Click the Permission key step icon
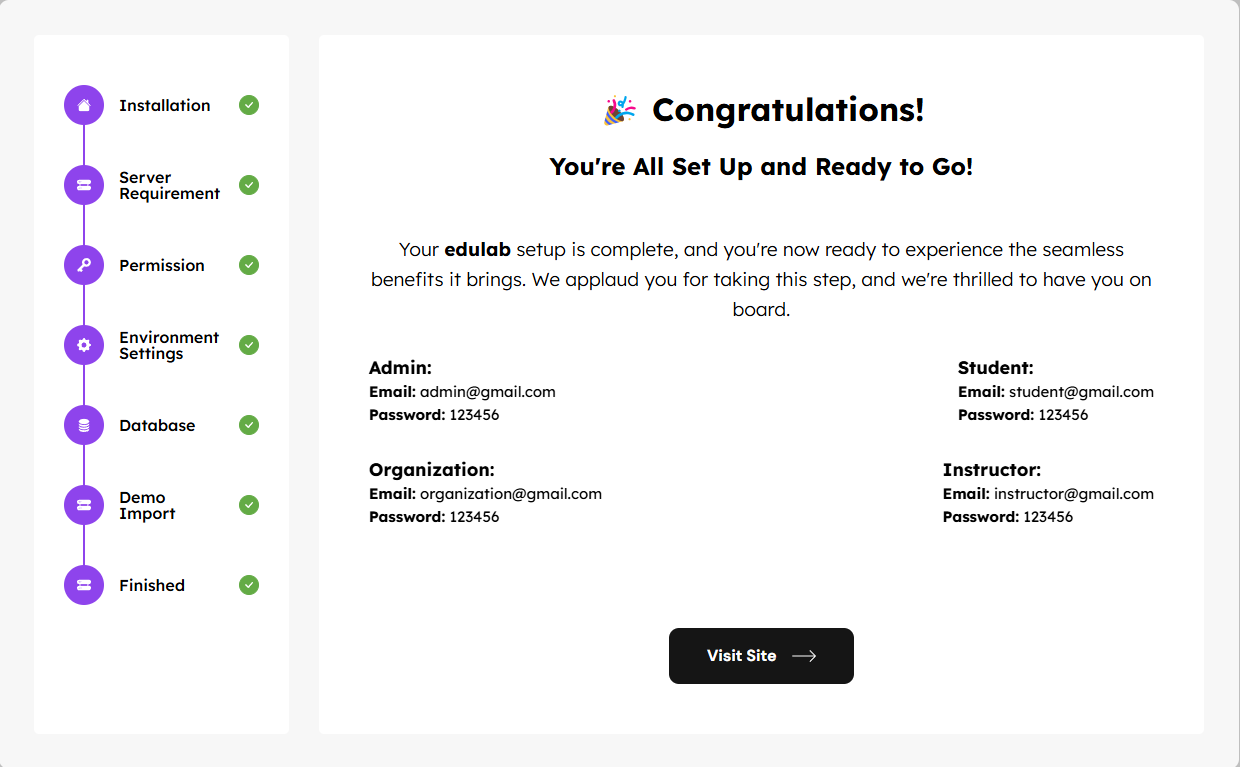The image size is (1240, 767). pos(84,265)
